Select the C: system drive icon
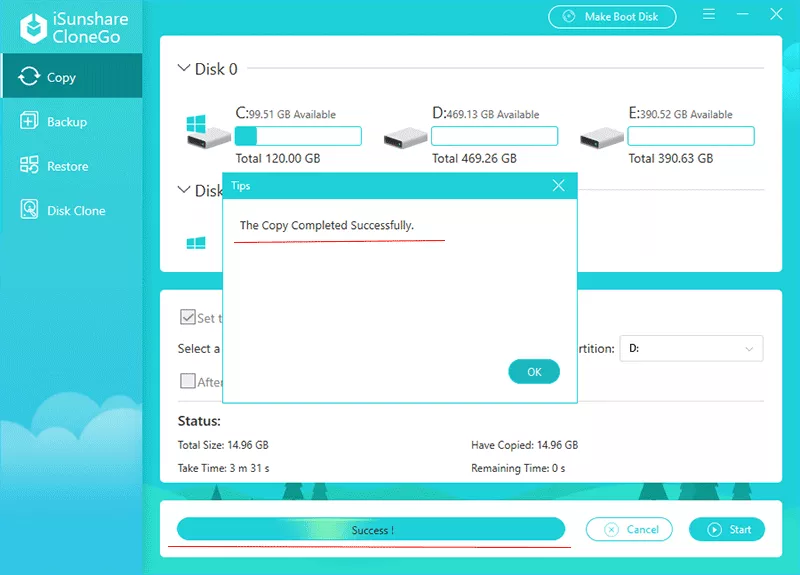 tap(208, 132)
